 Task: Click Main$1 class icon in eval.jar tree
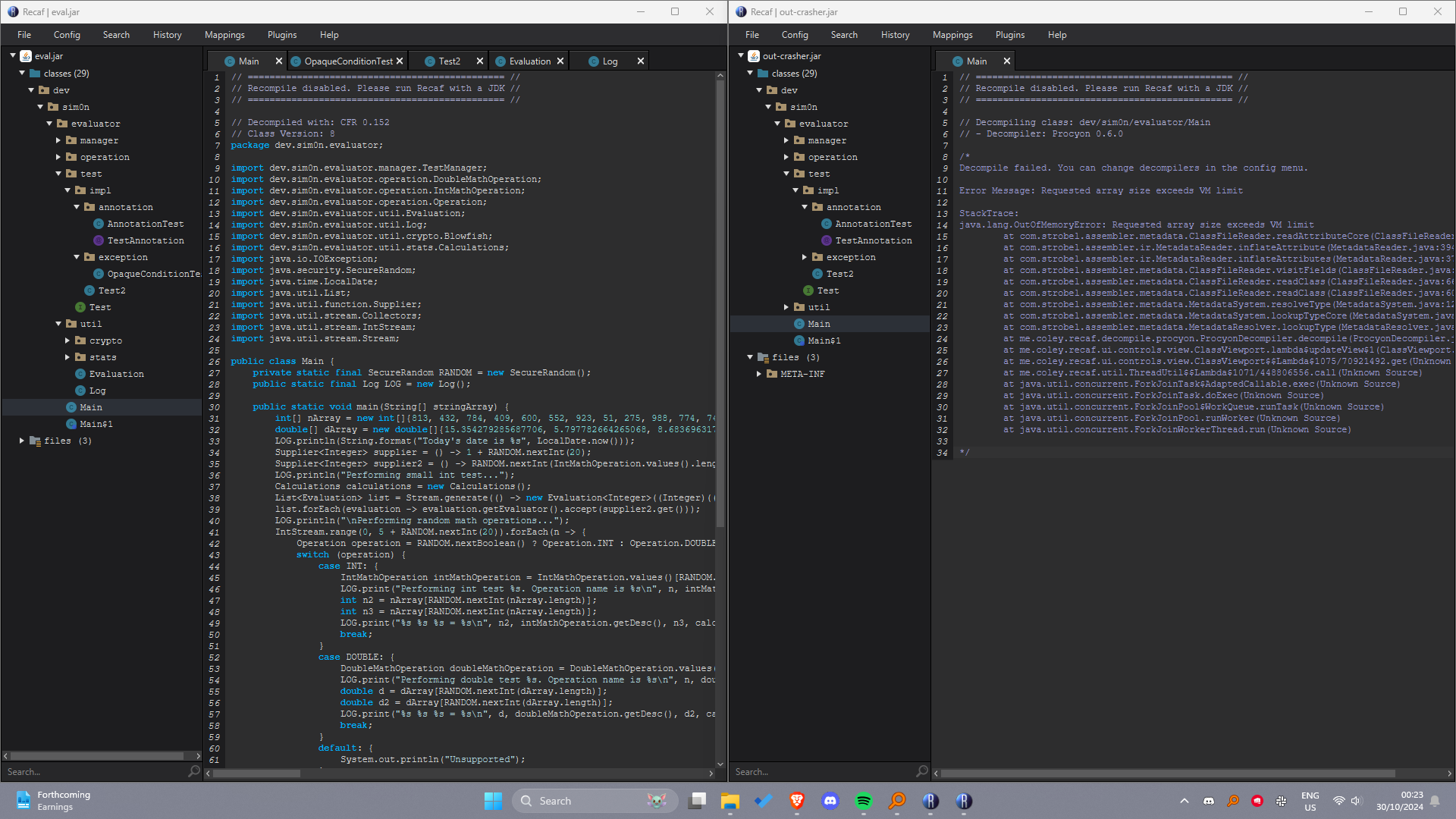(71, 424)
